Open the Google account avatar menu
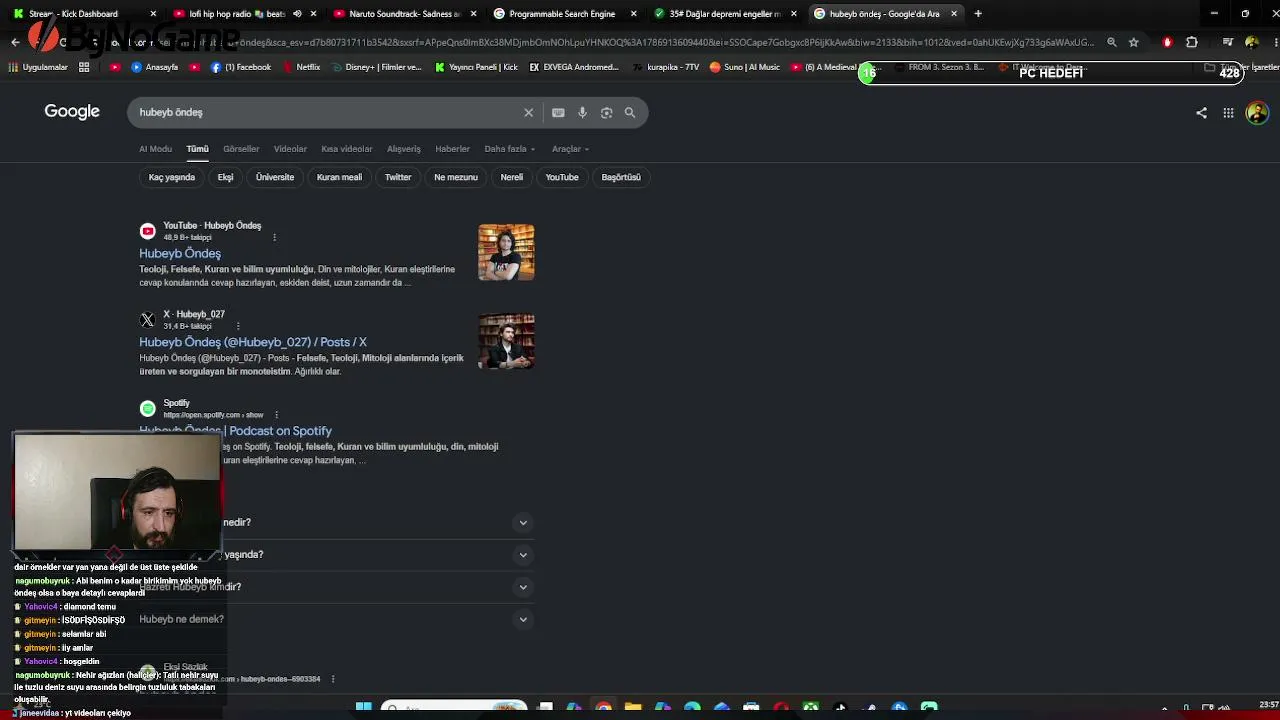The image size is (1280, 720). (x=1257, y=113)
